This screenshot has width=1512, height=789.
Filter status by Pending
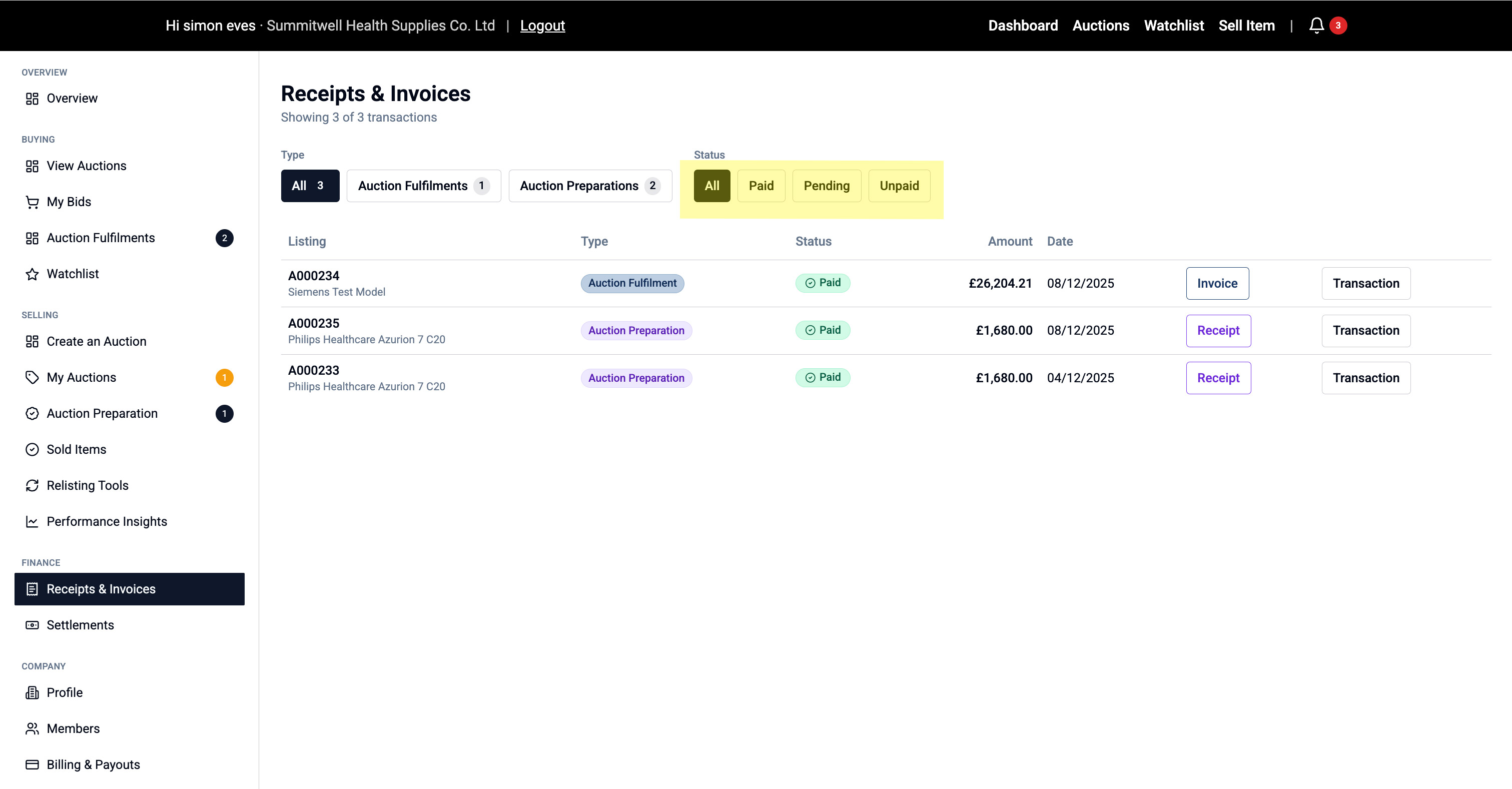pyautogui.click(x=826, y=186)
